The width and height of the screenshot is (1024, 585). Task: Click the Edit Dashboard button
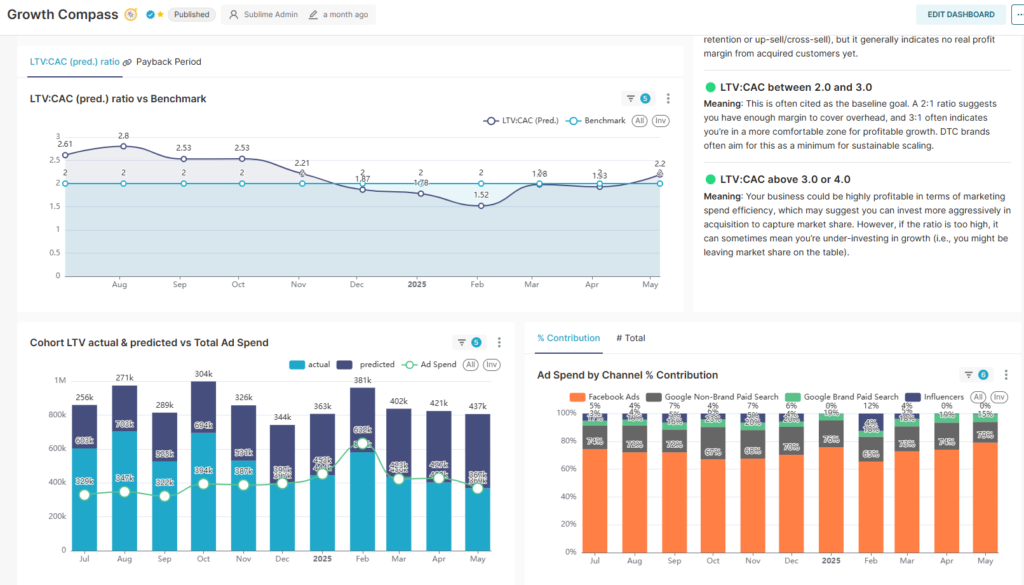click(x=961, y=14)
